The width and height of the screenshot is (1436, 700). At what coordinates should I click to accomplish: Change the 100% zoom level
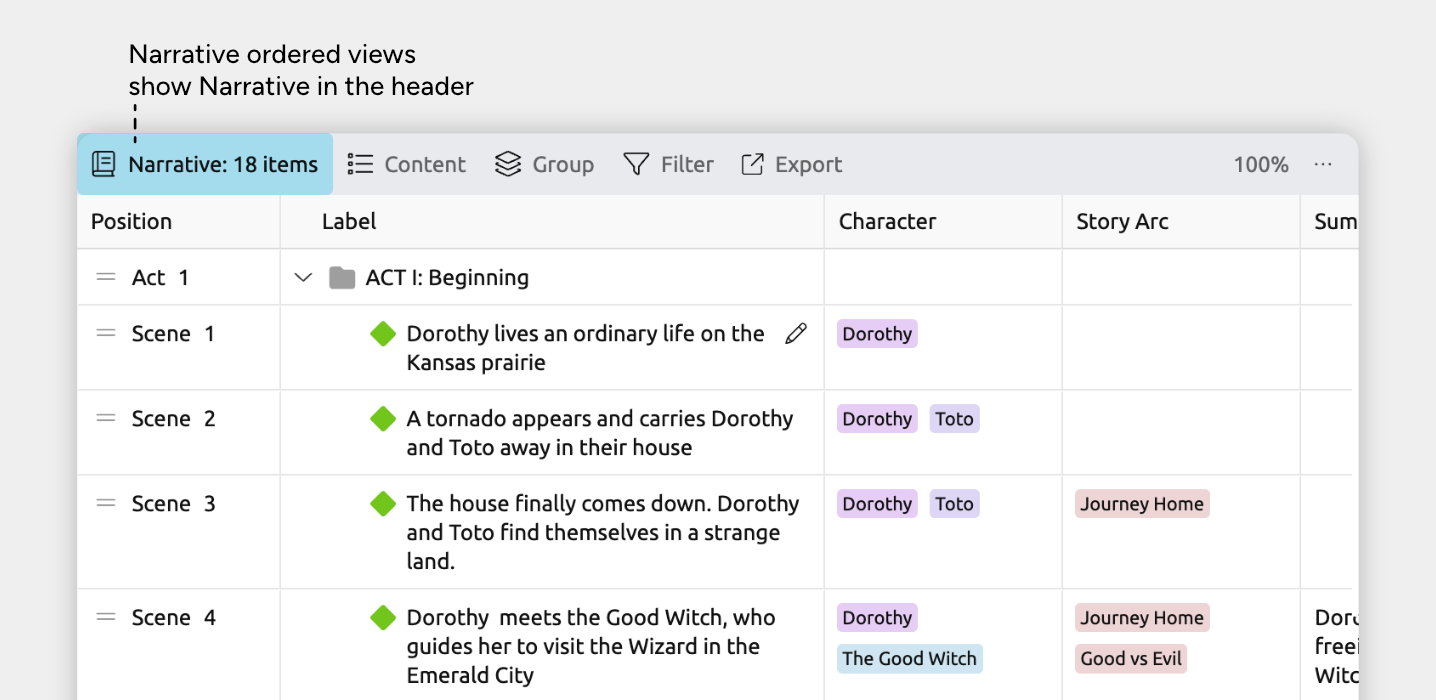click(x=1260, y=164)
